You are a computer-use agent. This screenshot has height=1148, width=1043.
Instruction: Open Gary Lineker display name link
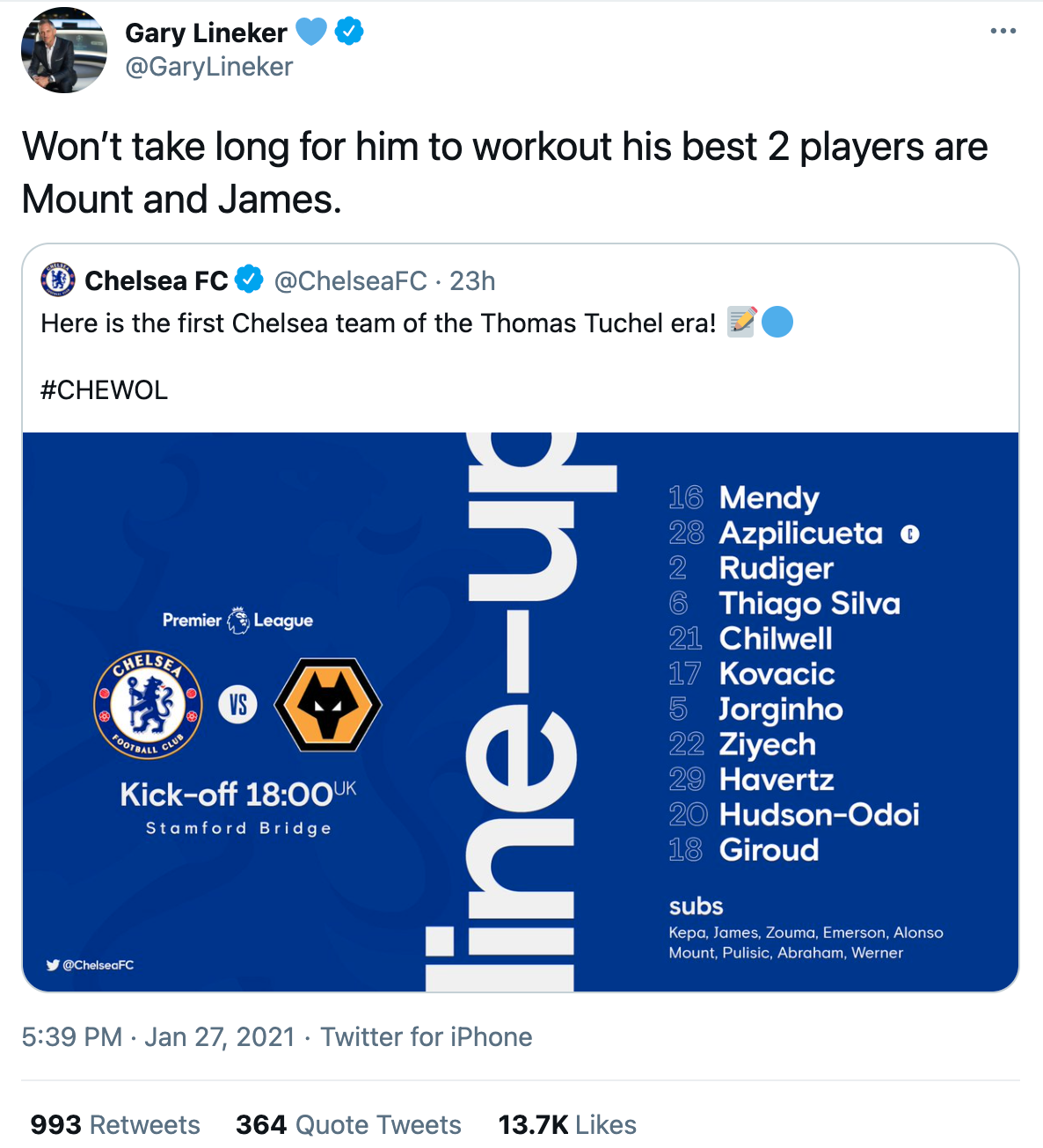point(206,33)
